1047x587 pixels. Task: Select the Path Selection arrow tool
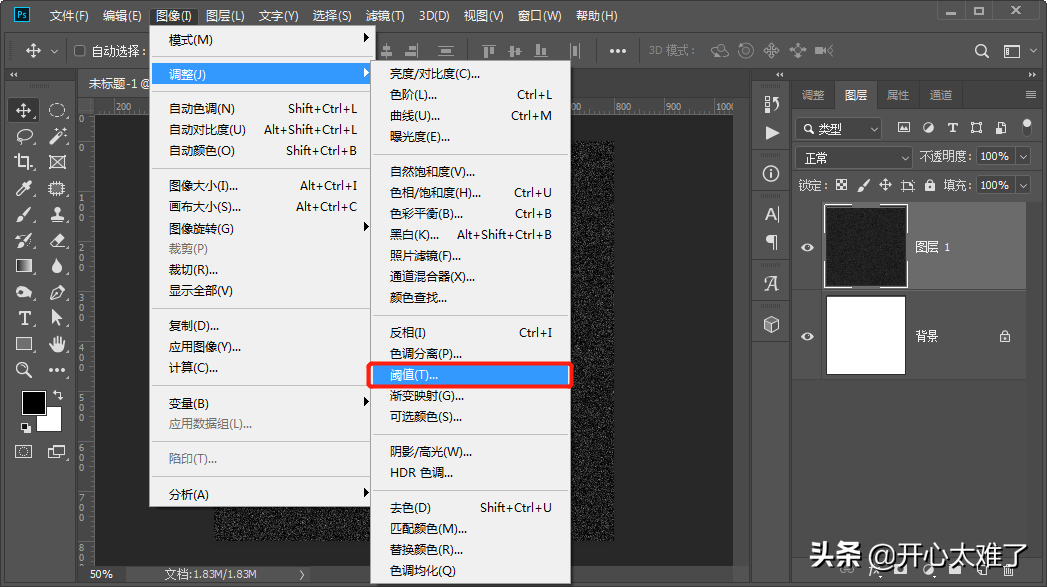[x=57, y=319]
